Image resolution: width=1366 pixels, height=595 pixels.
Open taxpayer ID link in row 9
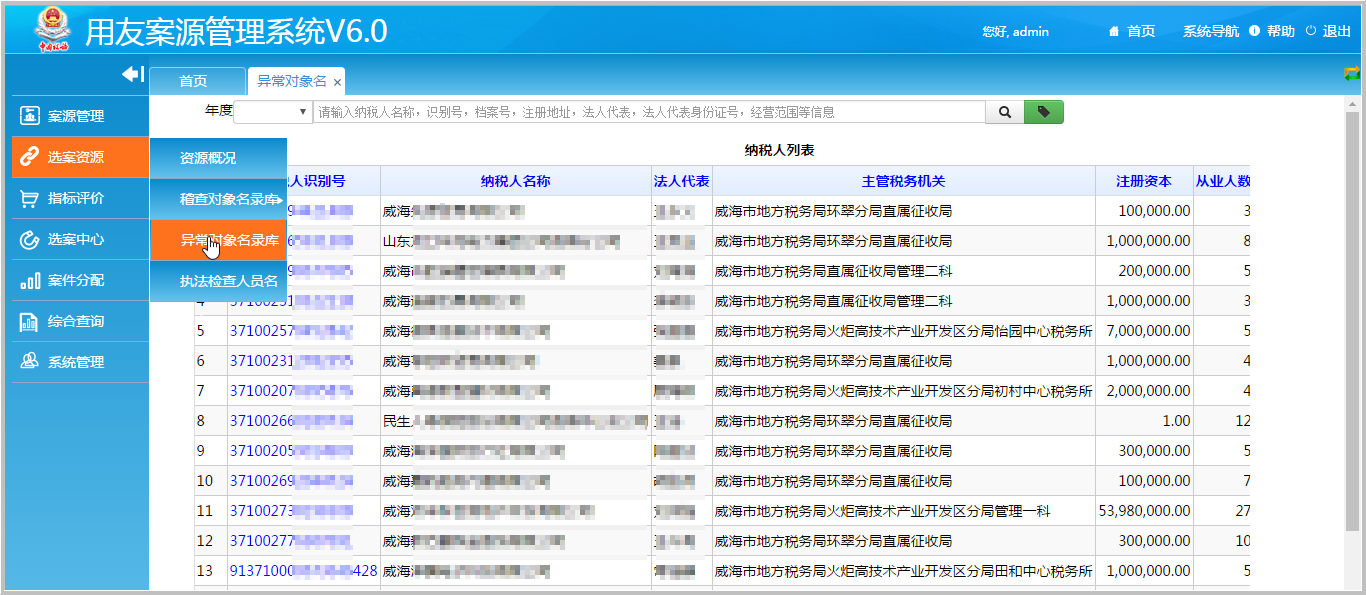click(x=291, y=451)
